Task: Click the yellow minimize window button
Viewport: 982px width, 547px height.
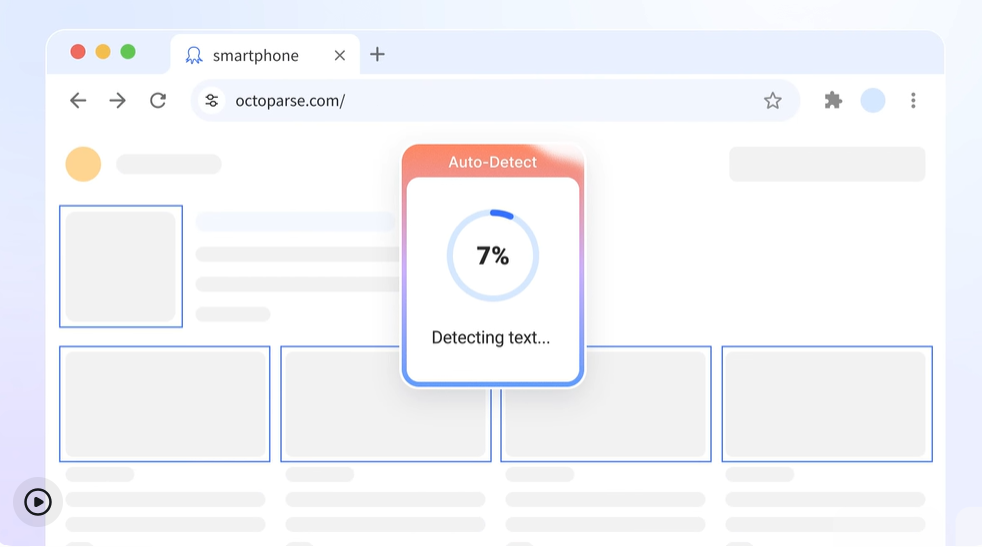Action: [x=103, y=51]
